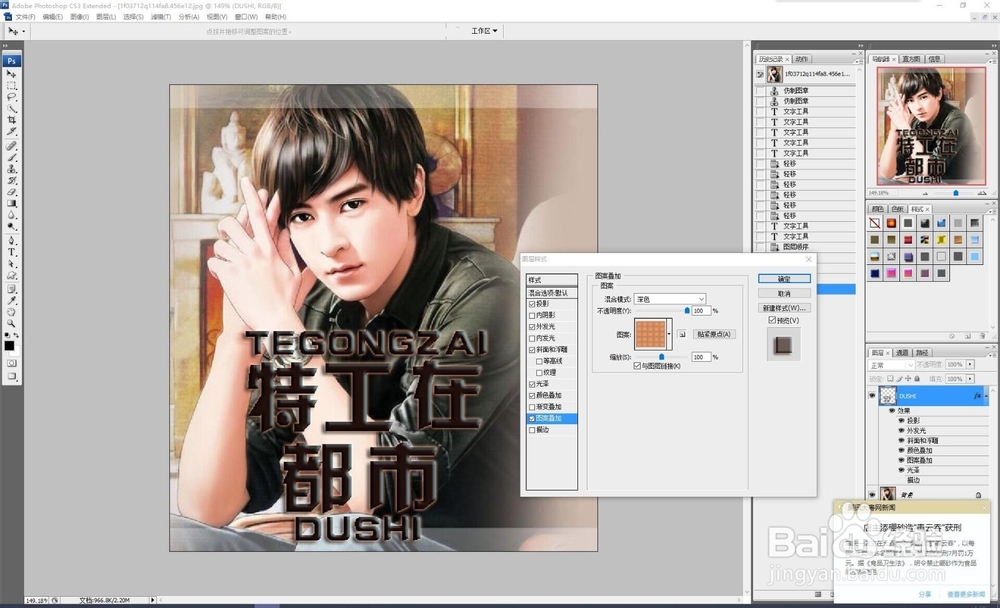Switch to the 颜色 color tab
The image size is (1000, 608).
[878, 209]
